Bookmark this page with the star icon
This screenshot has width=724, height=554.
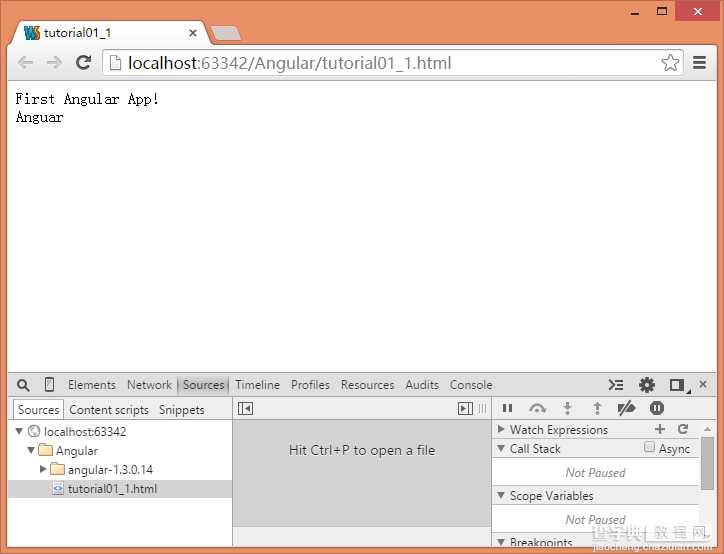pyautogui.click(x=670, y=63)
